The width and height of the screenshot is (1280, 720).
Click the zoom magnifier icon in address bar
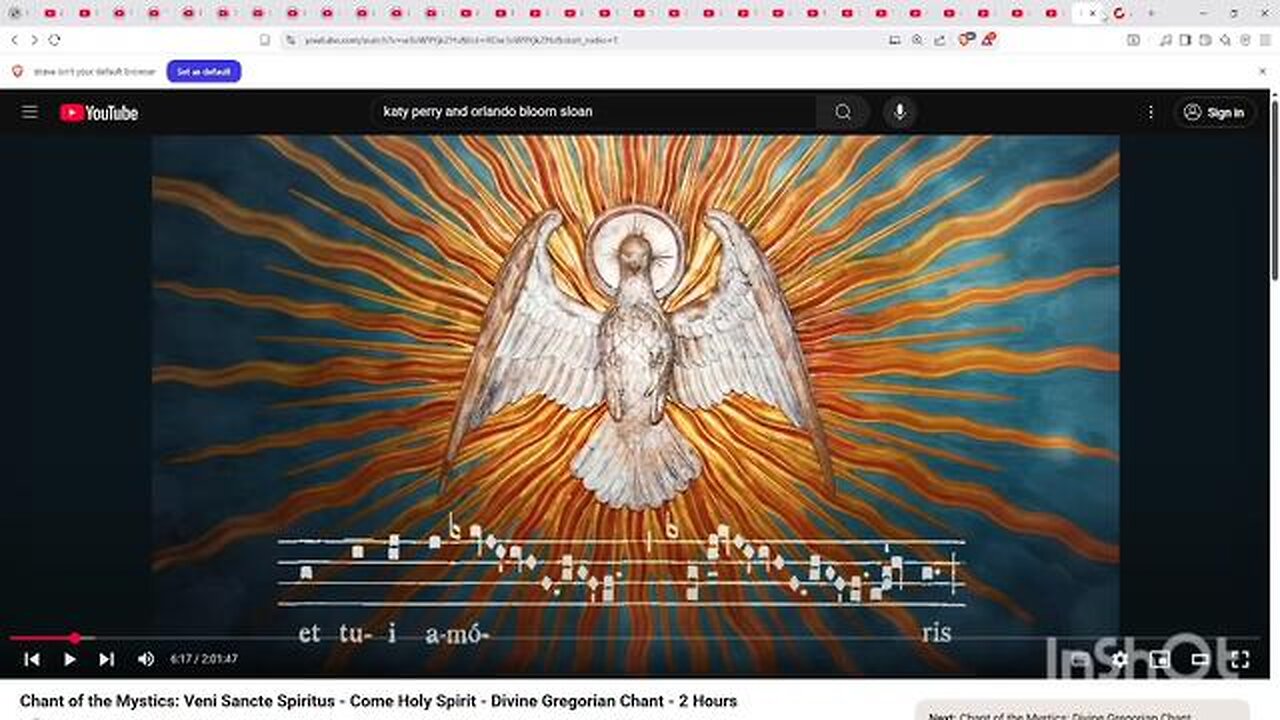[x=917, y=40]
